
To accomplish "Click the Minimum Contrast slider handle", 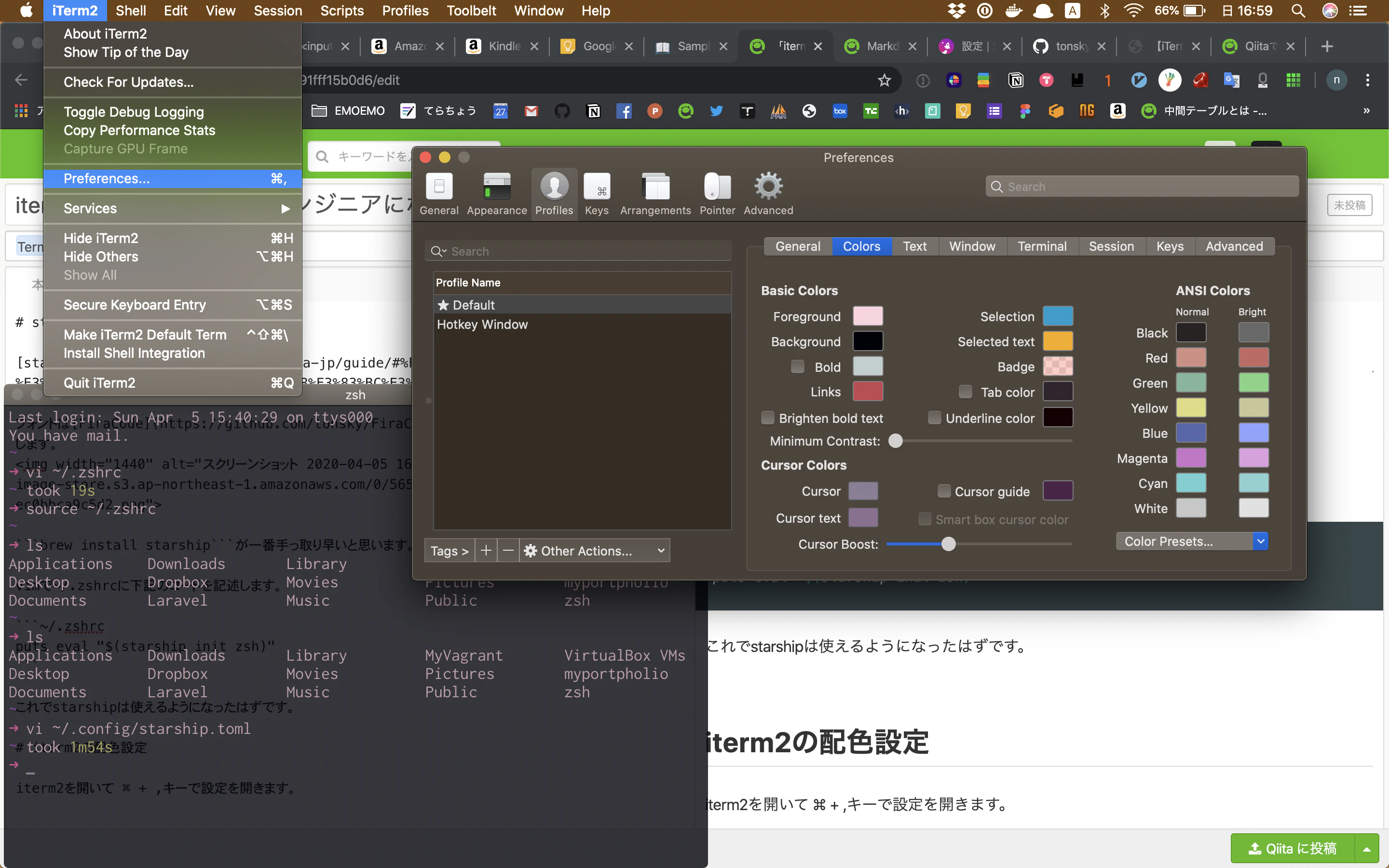I will click(896, 441).
